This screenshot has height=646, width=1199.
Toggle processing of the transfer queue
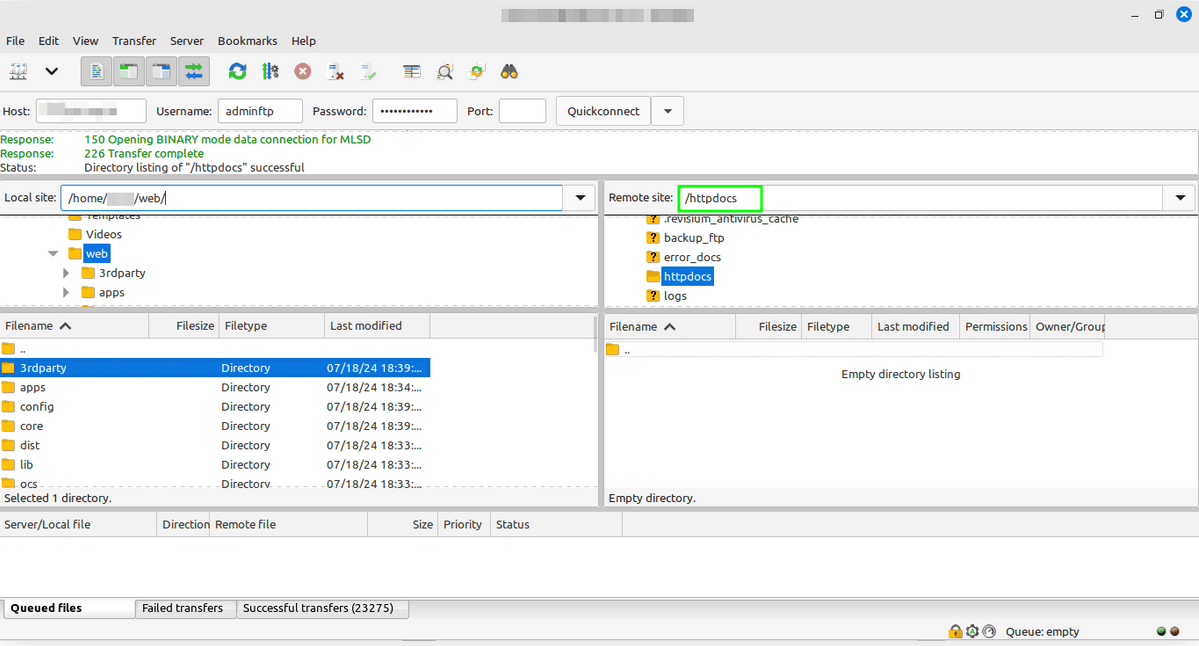270,72
